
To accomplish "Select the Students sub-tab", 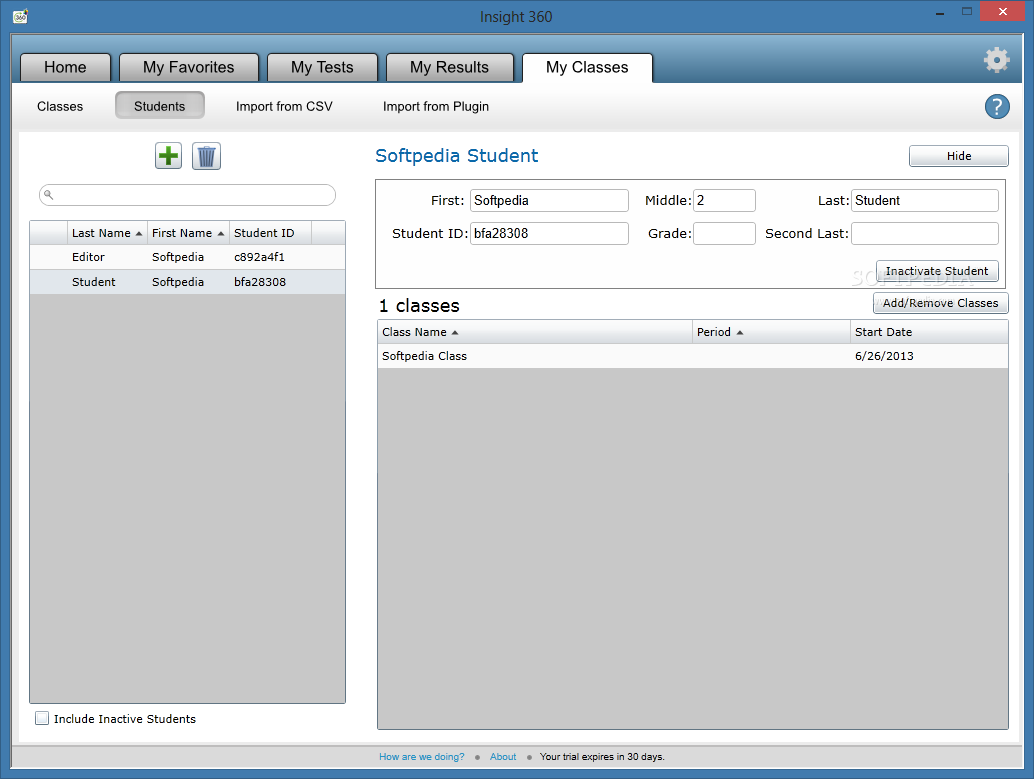I will (x=160, y=106).
